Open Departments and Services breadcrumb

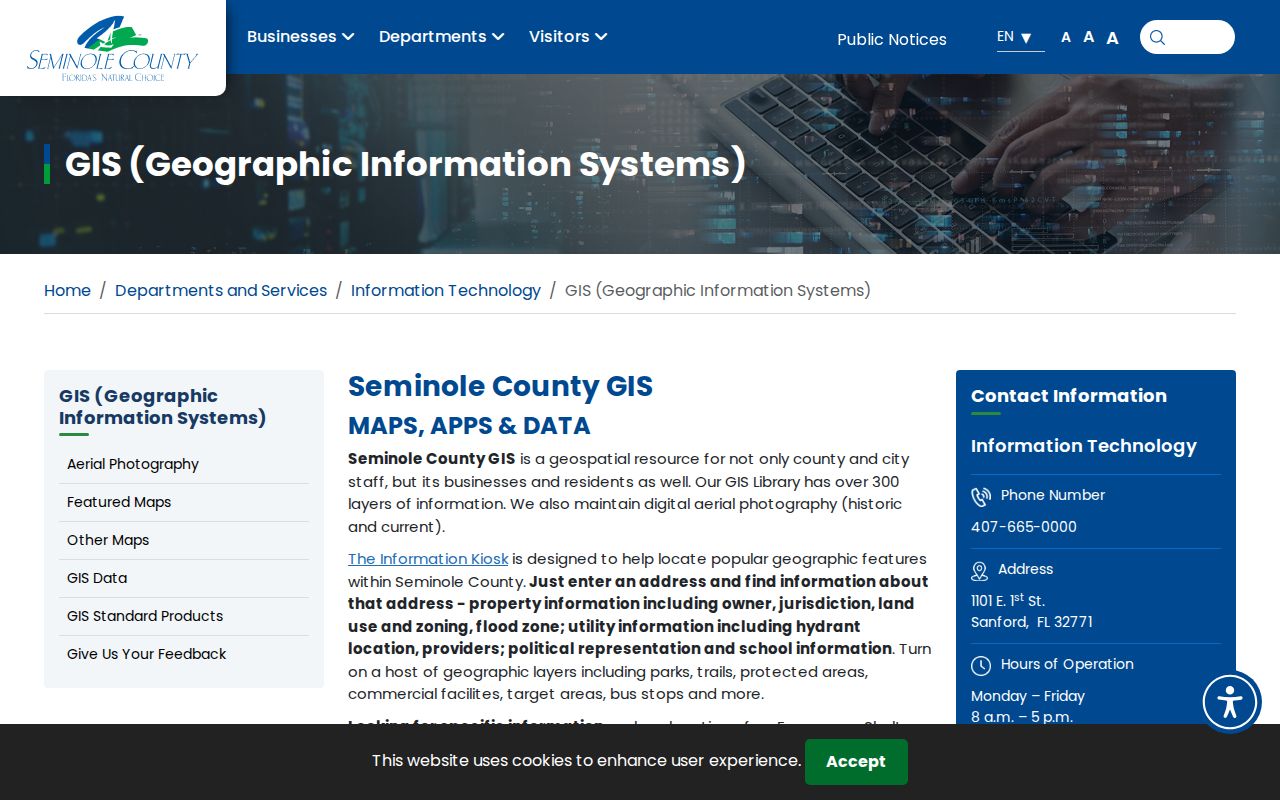(x=221, y=290)
